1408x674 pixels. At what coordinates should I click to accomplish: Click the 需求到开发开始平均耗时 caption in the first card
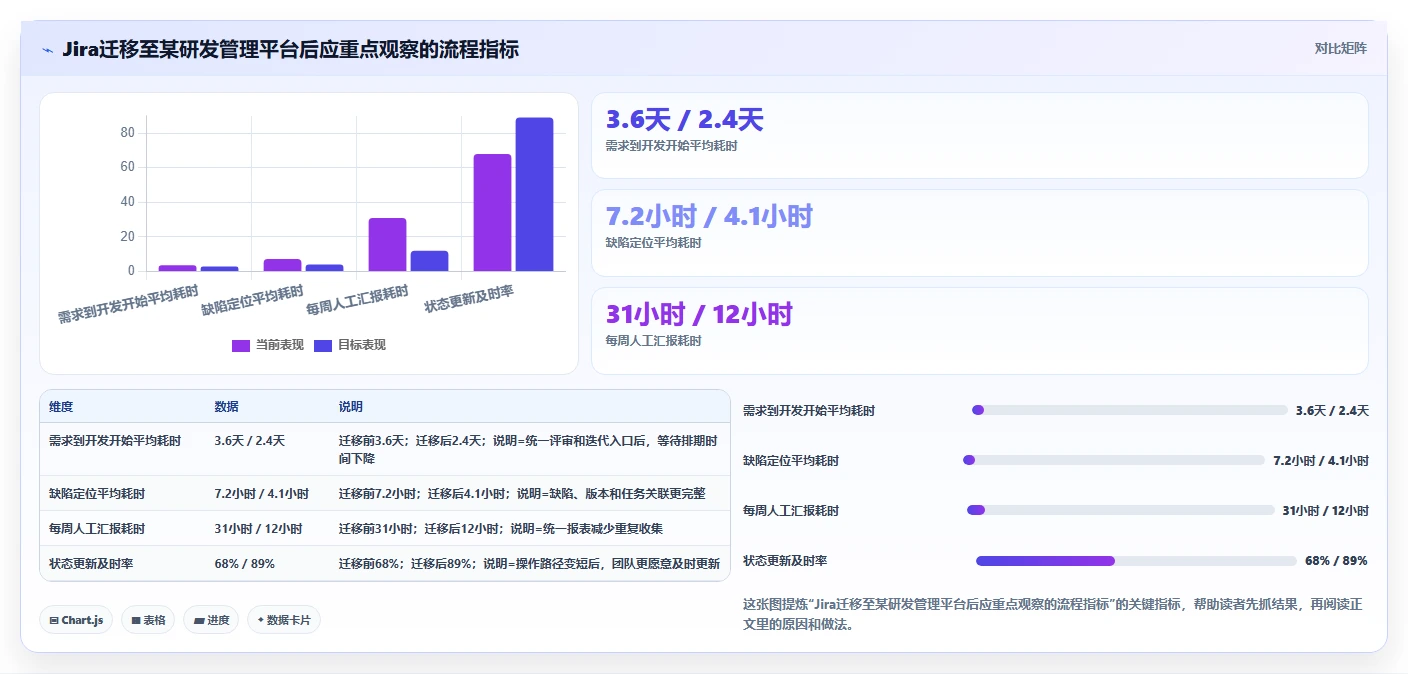(x=671, y=146)
